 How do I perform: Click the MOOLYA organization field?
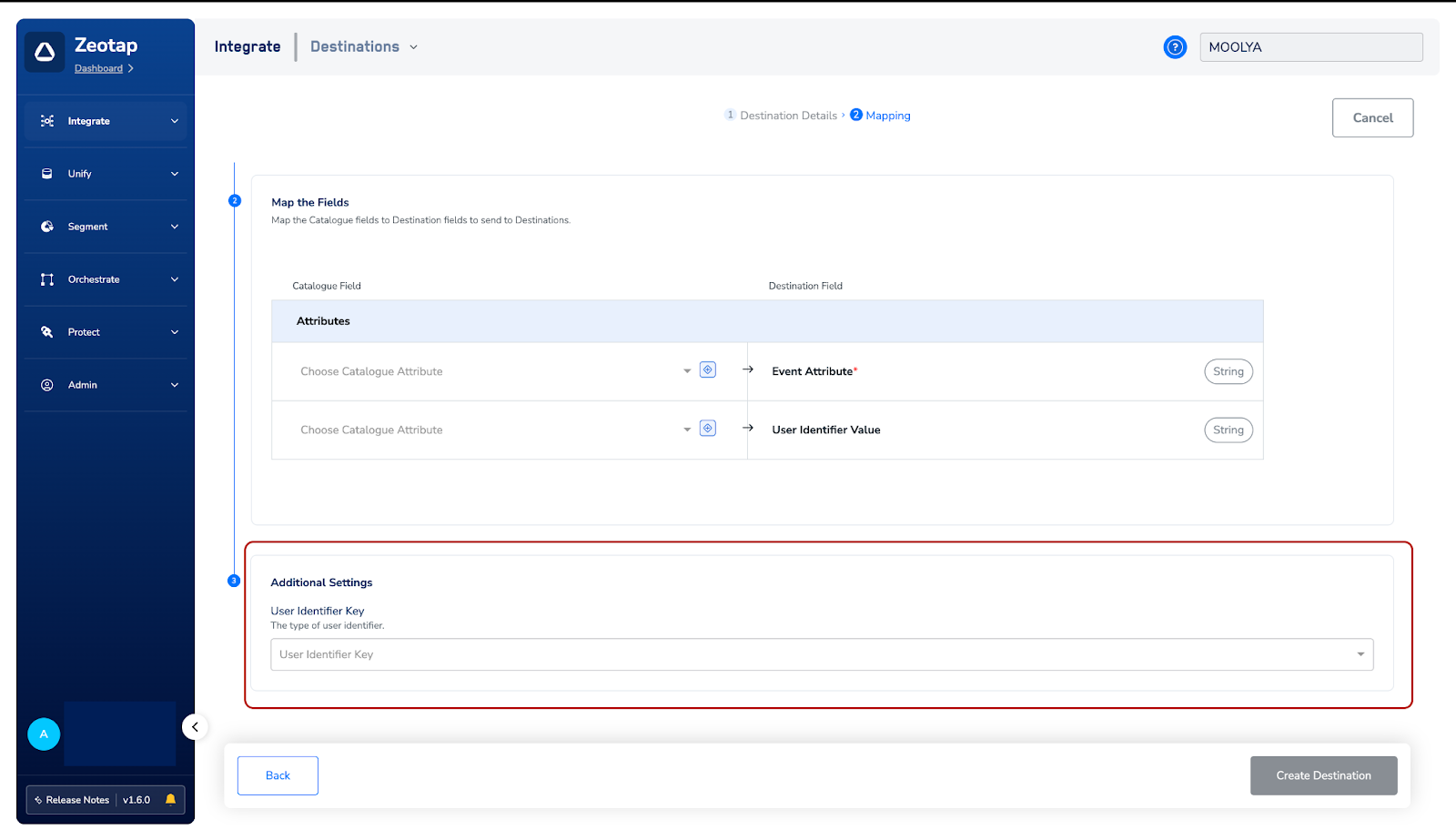pos(1311,47)
